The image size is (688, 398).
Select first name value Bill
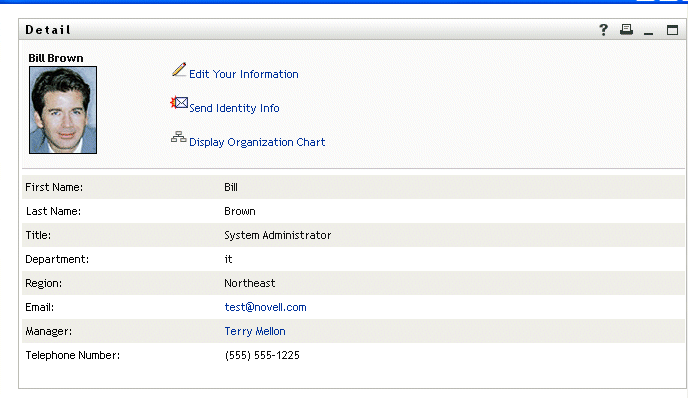231,187
